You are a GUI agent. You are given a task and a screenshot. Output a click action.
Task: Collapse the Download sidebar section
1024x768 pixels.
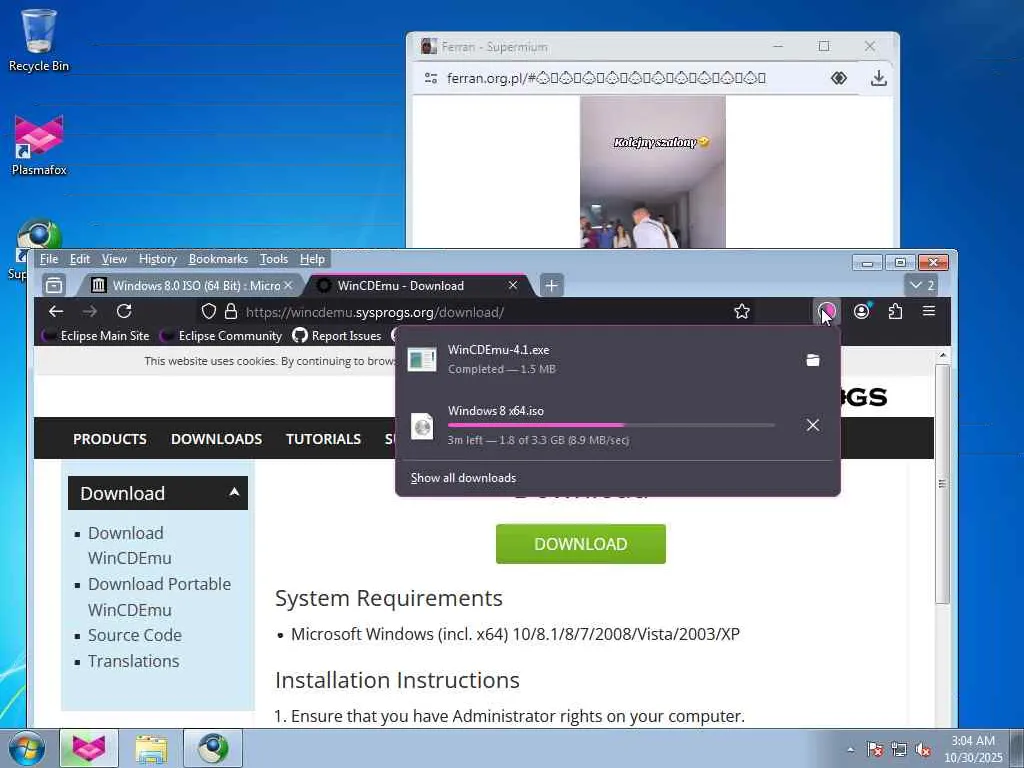tap(234, 492)
